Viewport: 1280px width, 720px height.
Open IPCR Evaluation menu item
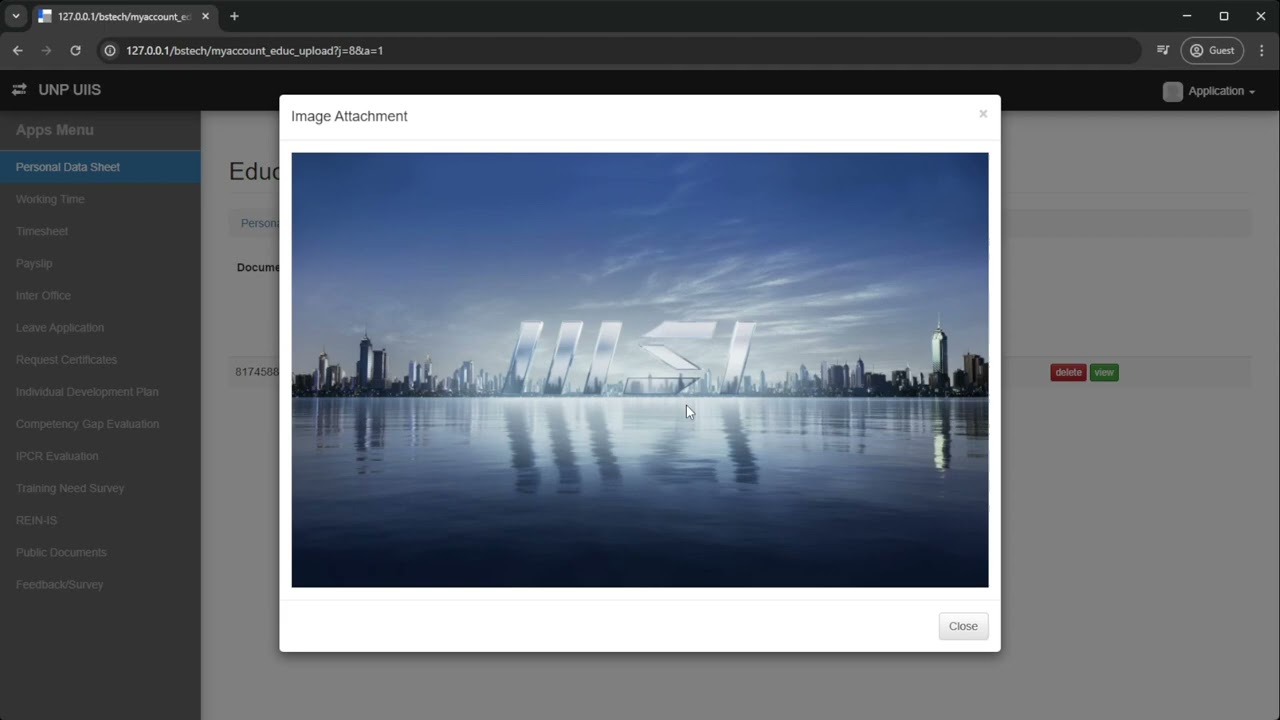(x=100, y=456)
